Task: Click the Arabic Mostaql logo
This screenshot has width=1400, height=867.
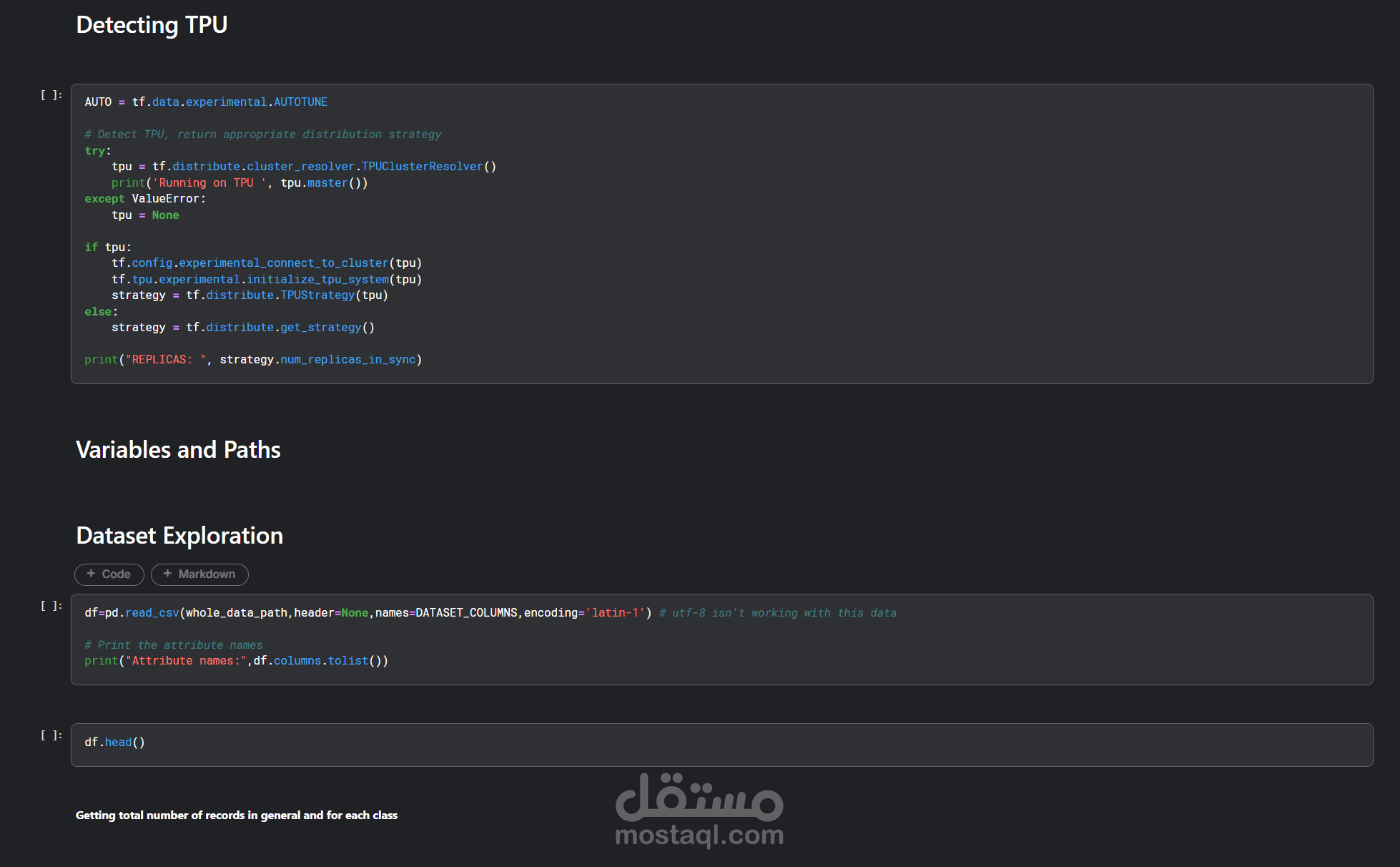Action: pos(699,796)
